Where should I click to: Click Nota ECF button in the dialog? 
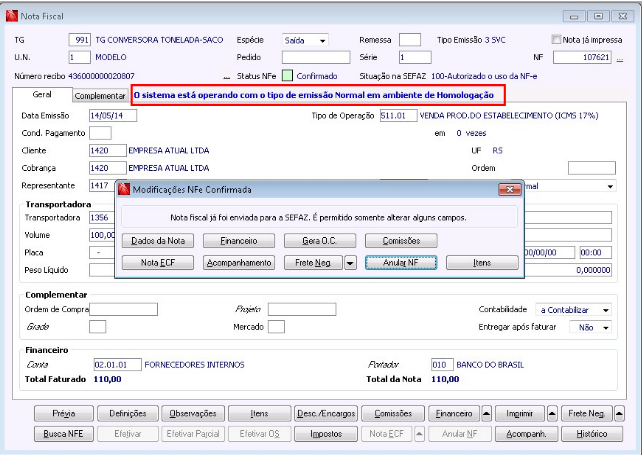point(158,263)
